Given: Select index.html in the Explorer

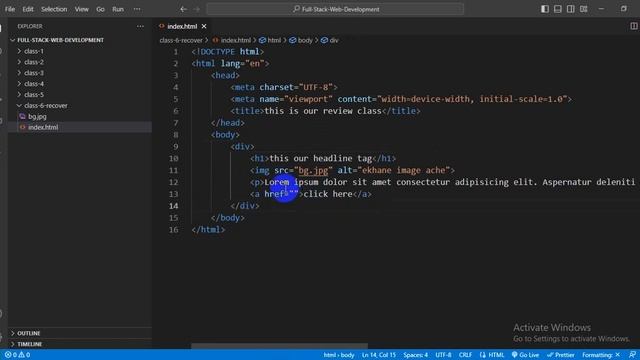Looking at the screenshot, I should pos(43,127).
